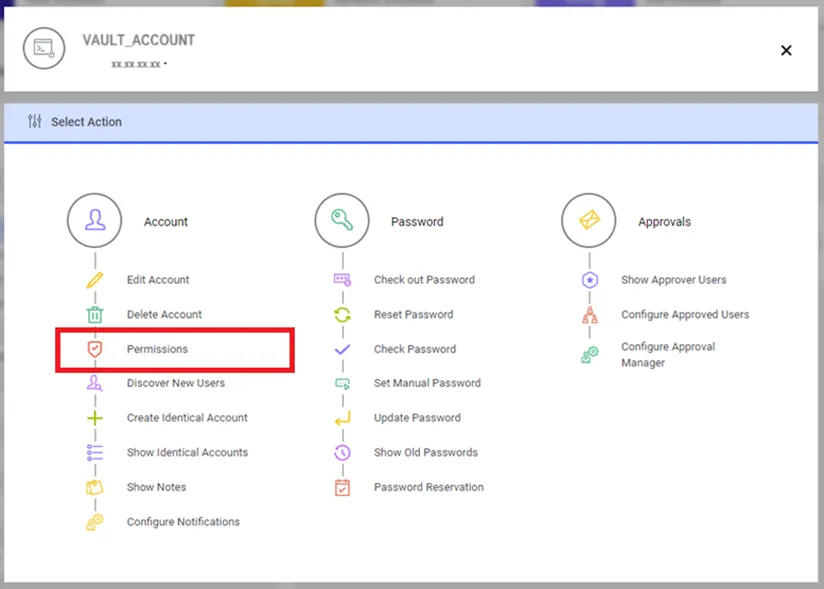Click the Check Password checkmark icon

pyautogui.click(x=342, y=349)
